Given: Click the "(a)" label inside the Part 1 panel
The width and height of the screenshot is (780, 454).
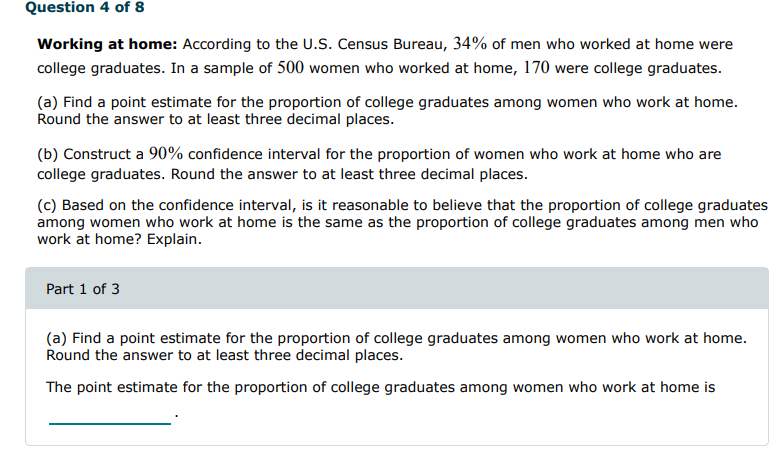Looking at the screenshot, I should click(x=57, y=338).
